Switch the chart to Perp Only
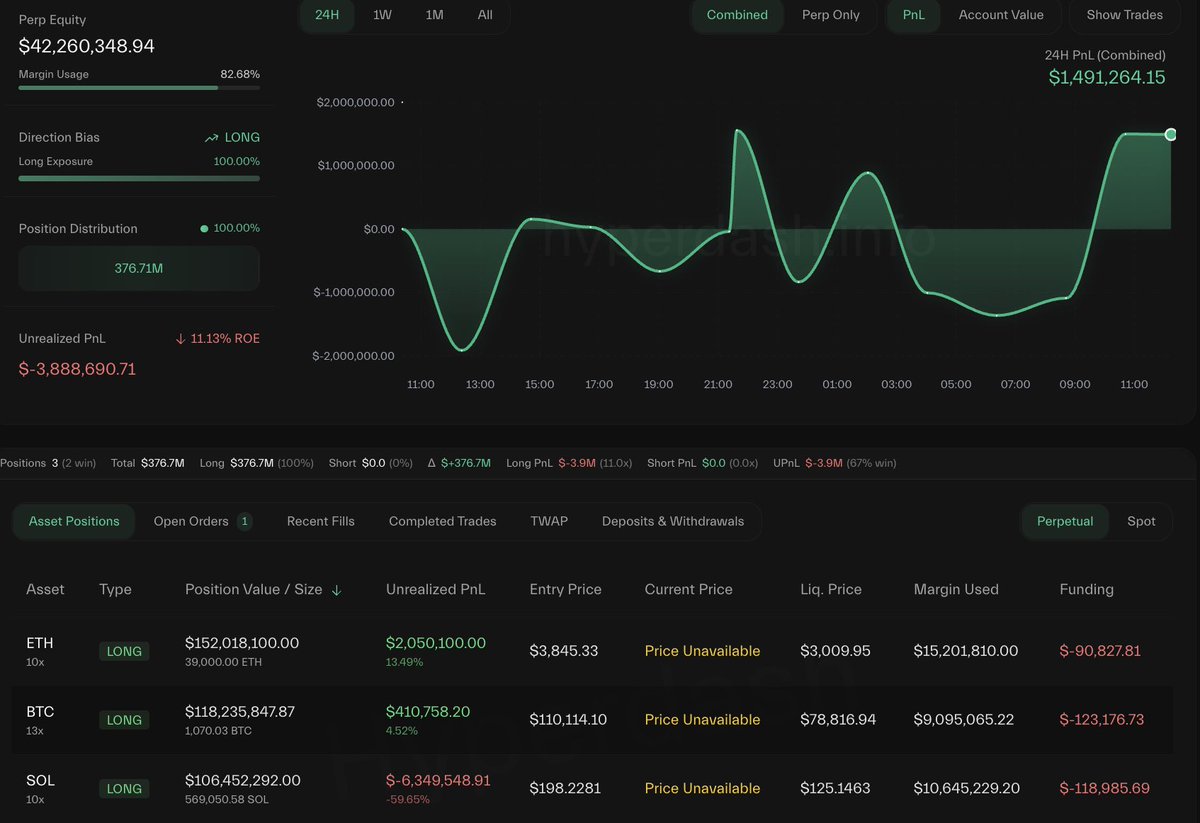This screenshot has width=1200, height=823. pyautogui.click(x=830, y=15)
